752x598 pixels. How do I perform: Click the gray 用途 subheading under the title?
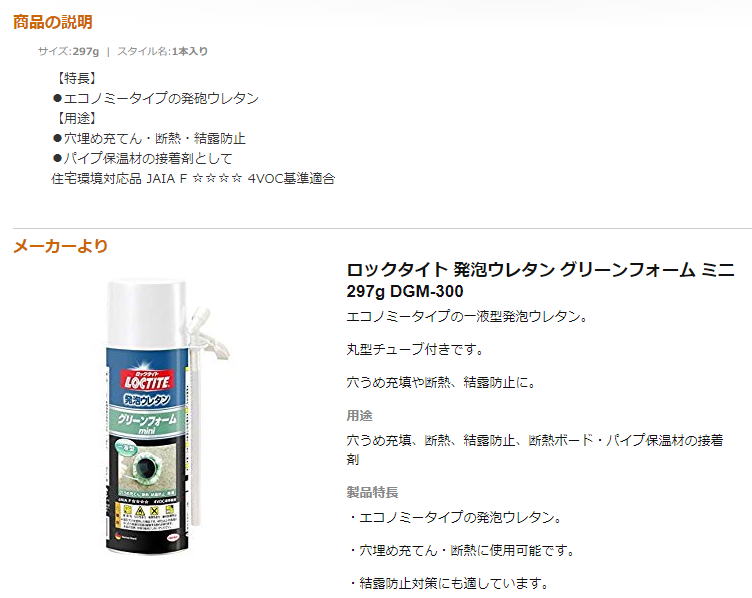(359, 415)
